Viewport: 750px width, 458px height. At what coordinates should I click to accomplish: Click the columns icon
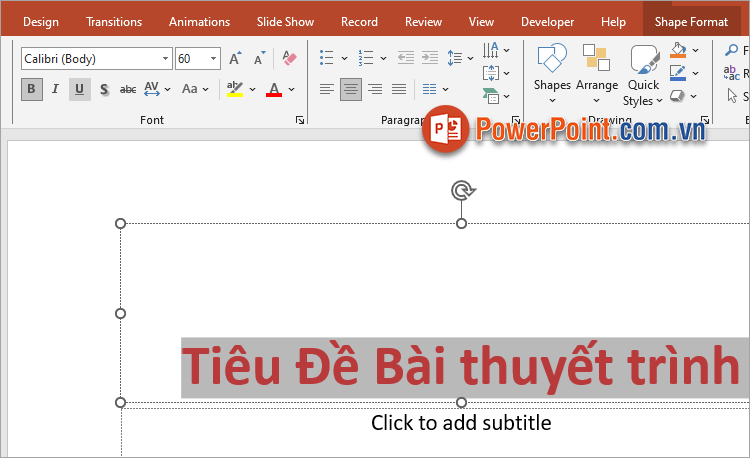430,89
